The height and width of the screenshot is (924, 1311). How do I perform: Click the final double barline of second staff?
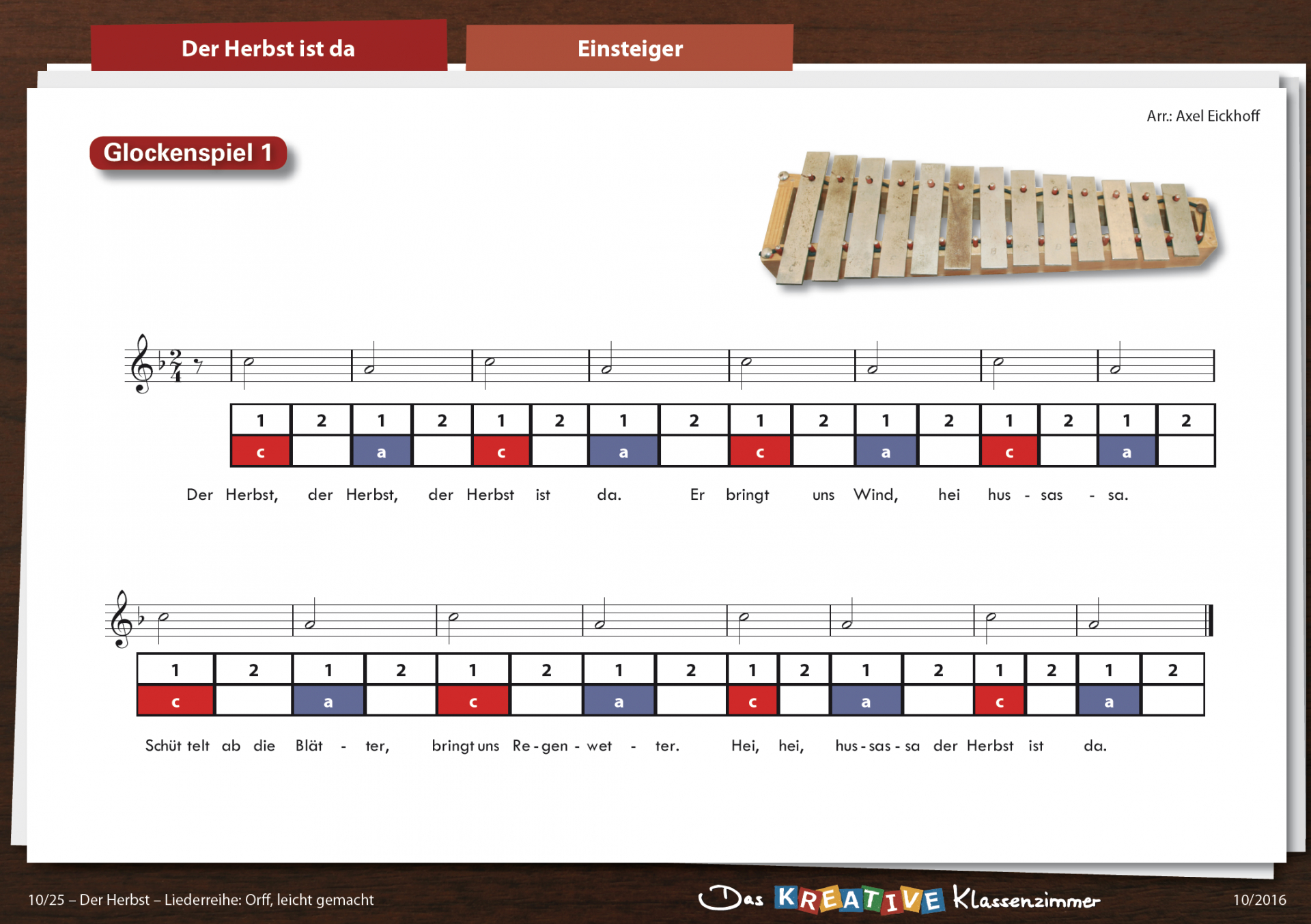pos(1209,620)
